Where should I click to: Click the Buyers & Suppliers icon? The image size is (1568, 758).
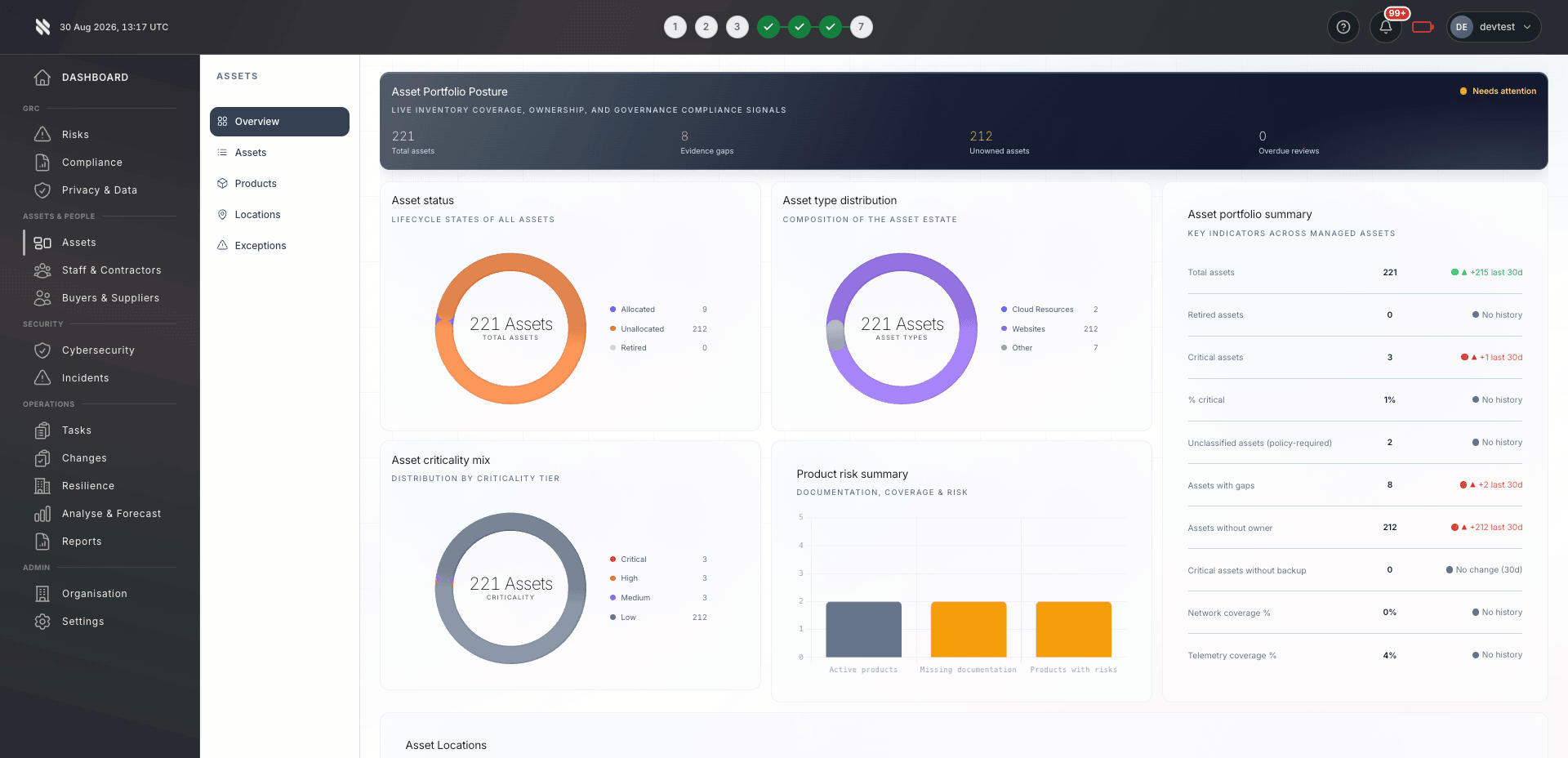[42, 298]
